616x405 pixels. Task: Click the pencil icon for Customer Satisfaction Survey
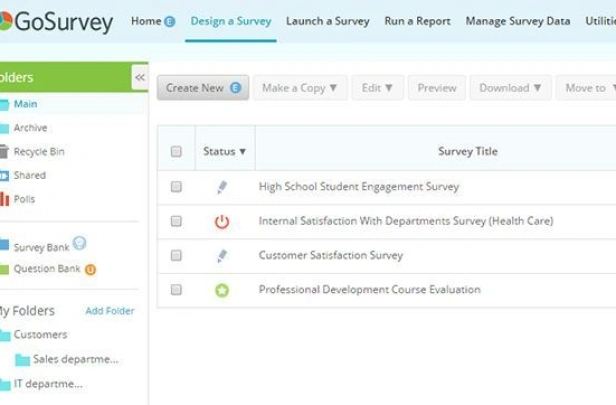[222, 256]
